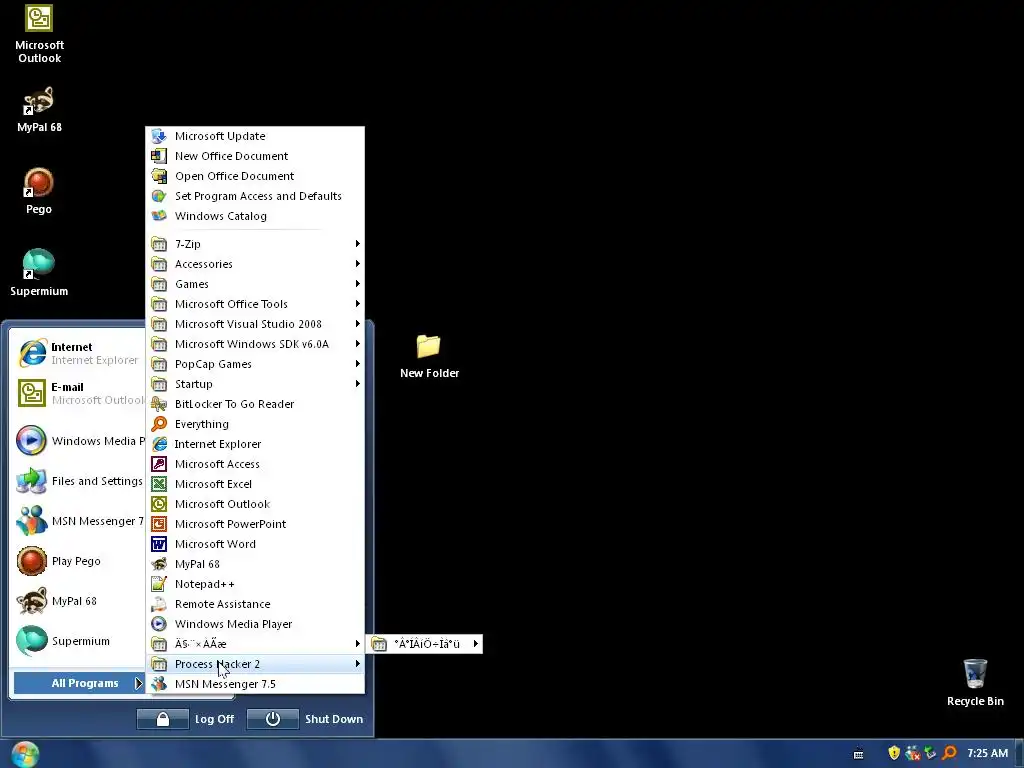
Task: Expand the Startup submenu
Action: (x=255, y=384)
